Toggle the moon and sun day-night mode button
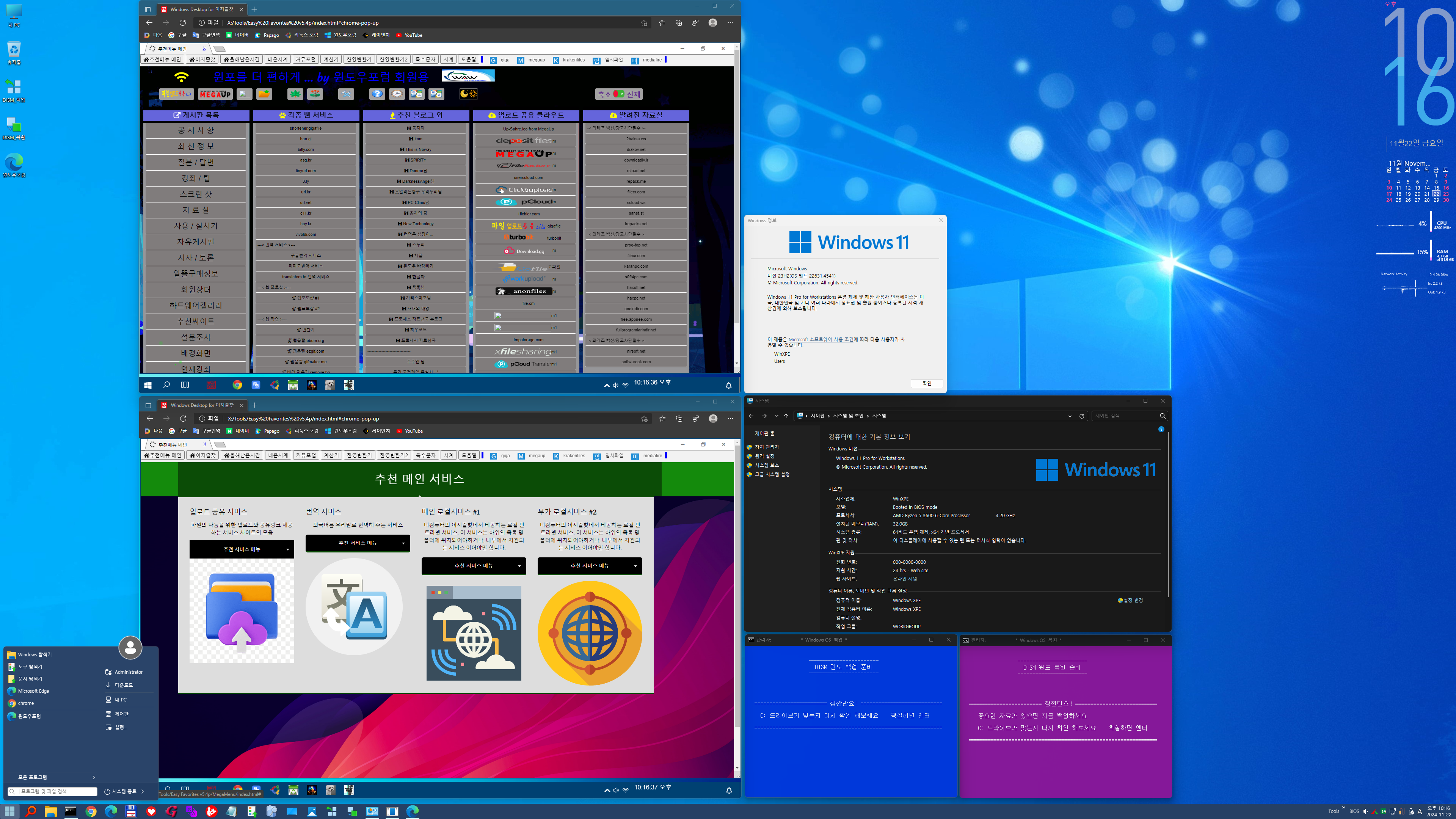Image resolution: width=1456 pixels, height=819 pixels. point(469,94)
